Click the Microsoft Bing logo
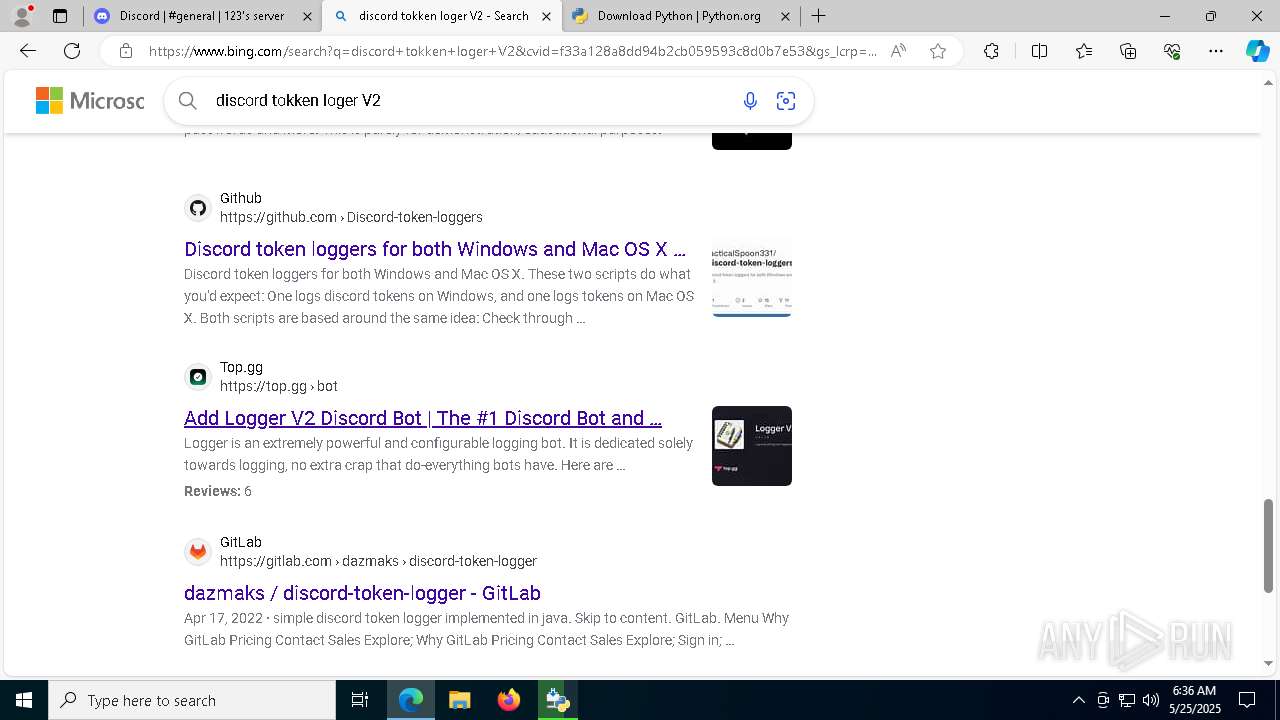The image size is (1280, 720). [x=90, y=100]
